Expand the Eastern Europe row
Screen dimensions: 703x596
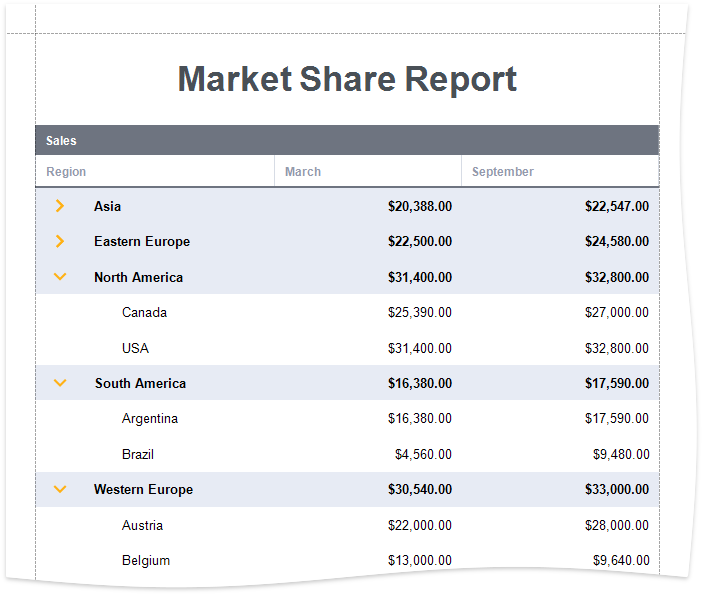(60, 241)
